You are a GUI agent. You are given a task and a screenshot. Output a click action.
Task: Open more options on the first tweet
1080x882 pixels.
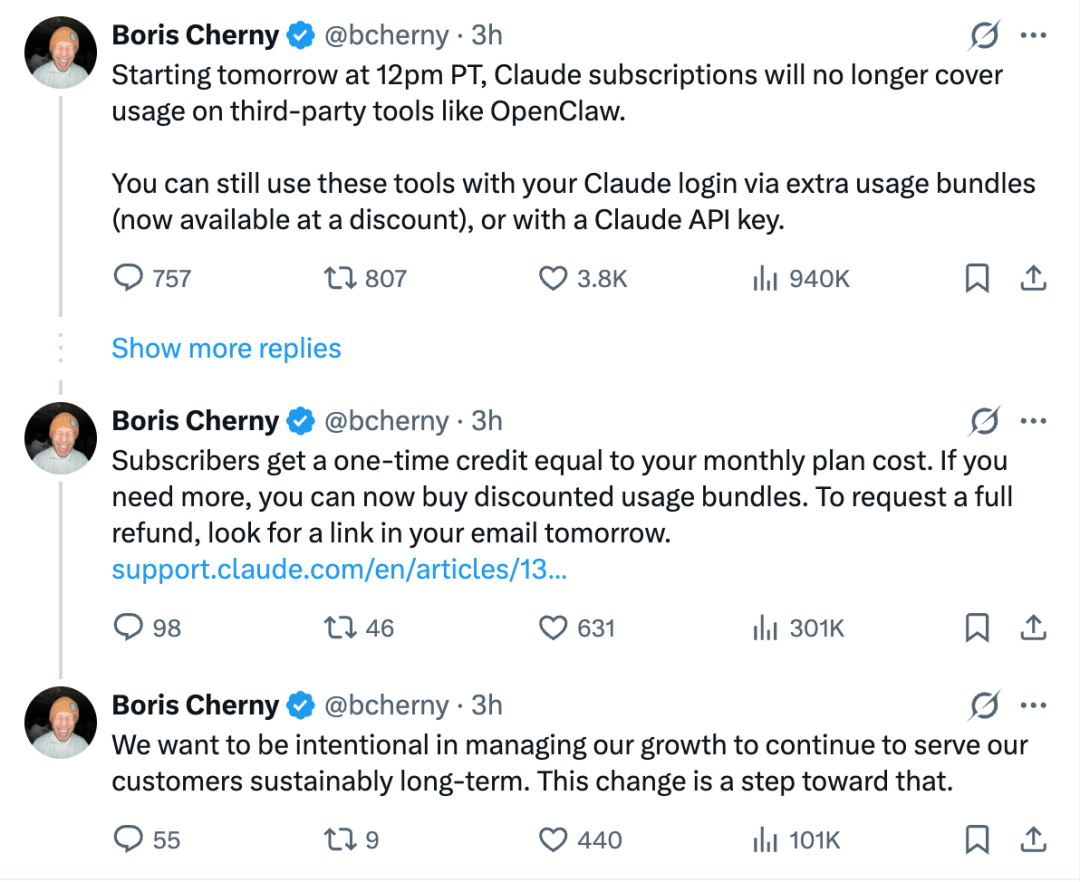coord(1033,36)
